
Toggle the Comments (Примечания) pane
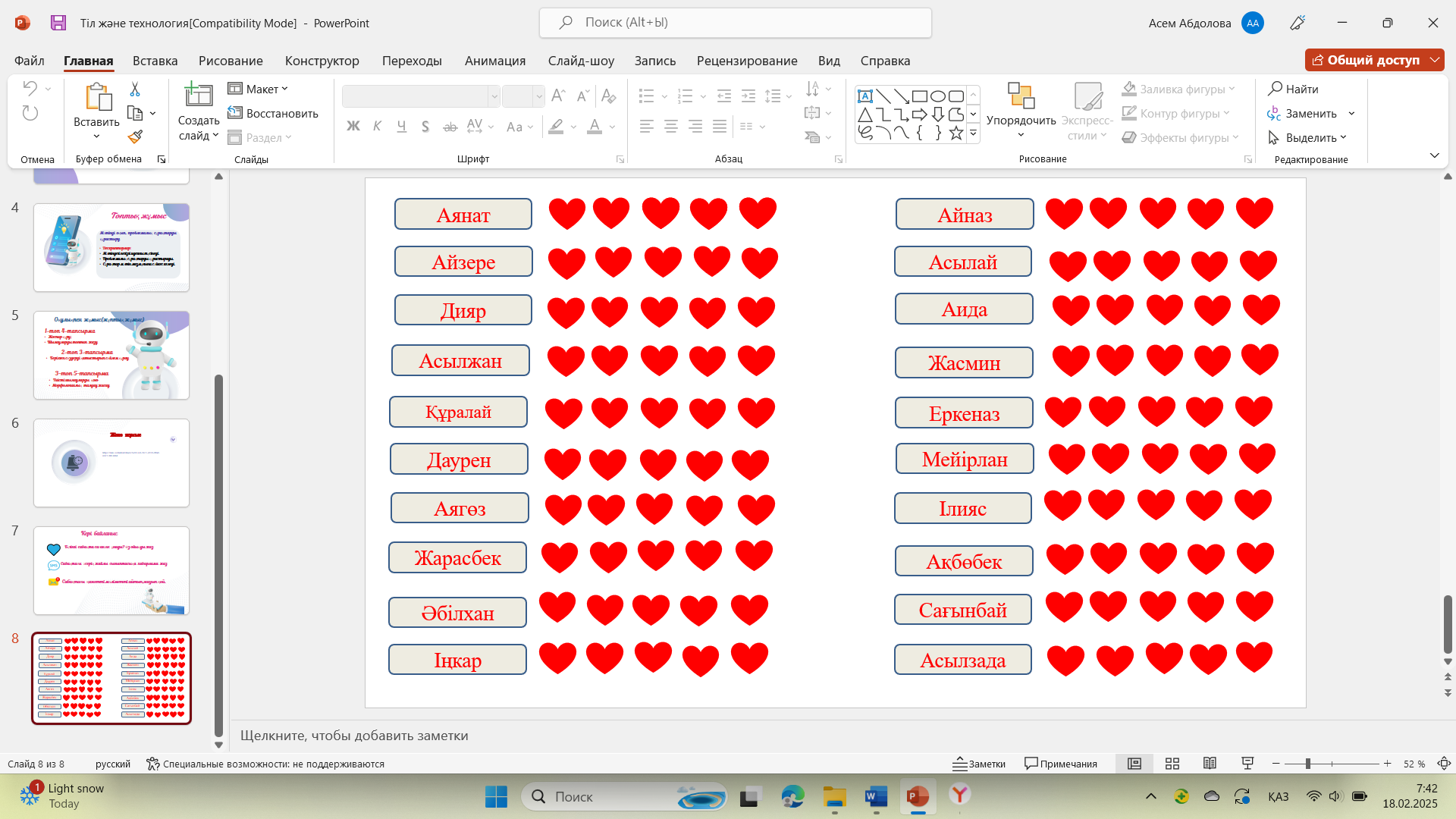point(1061,764)
